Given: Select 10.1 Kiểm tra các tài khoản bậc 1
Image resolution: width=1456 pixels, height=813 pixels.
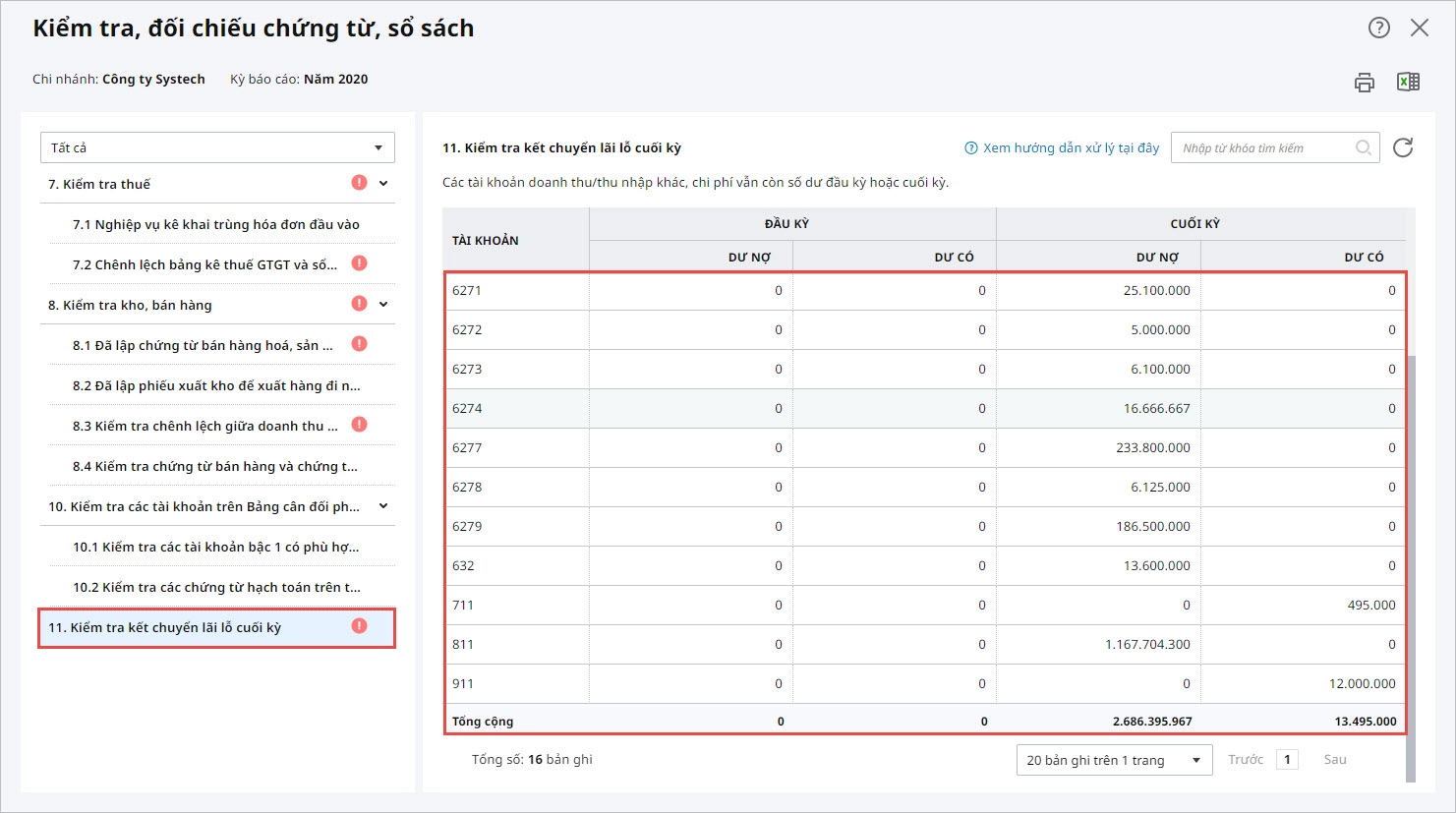Looking at the screenshot, I should point(222,547).
